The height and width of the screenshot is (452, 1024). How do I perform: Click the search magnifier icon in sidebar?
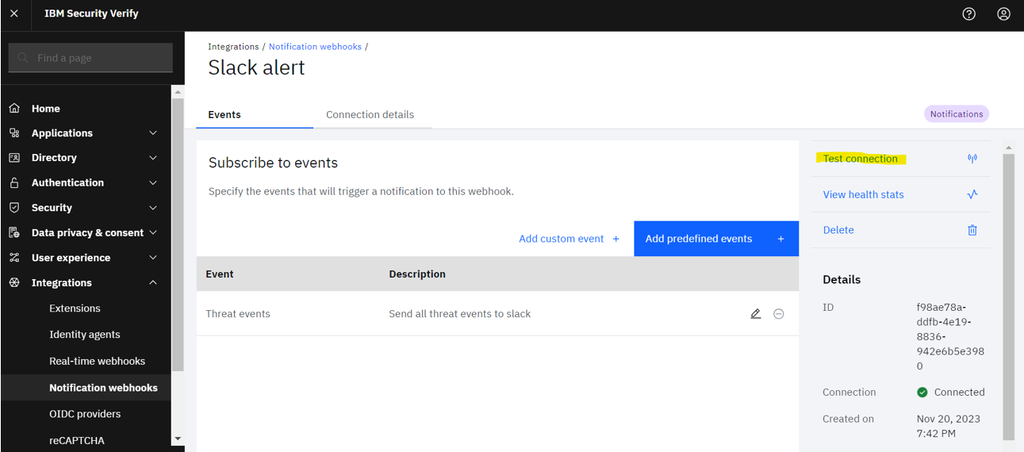coord(24,58)
